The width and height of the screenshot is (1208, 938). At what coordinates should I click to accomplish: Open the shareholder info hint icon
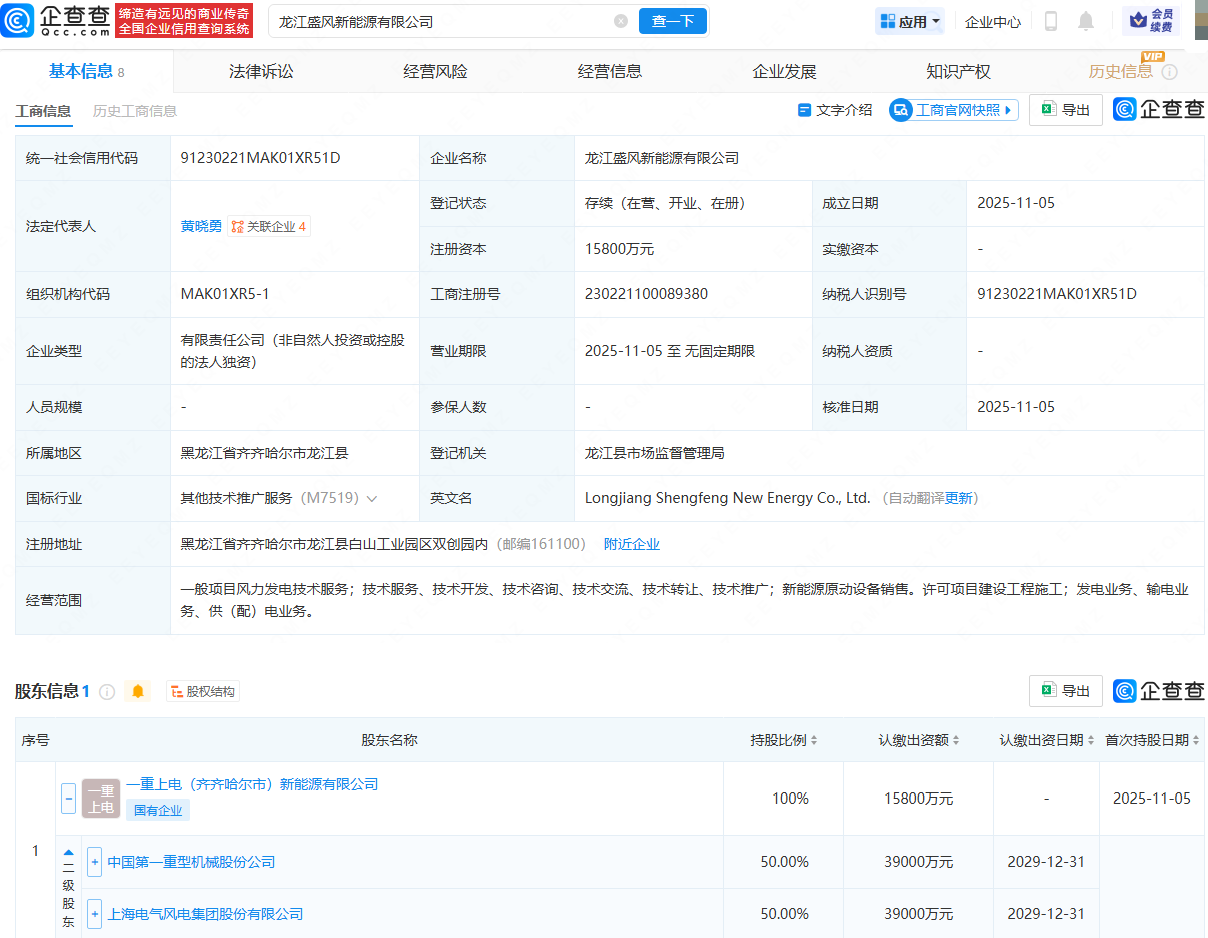pos(107,691)
